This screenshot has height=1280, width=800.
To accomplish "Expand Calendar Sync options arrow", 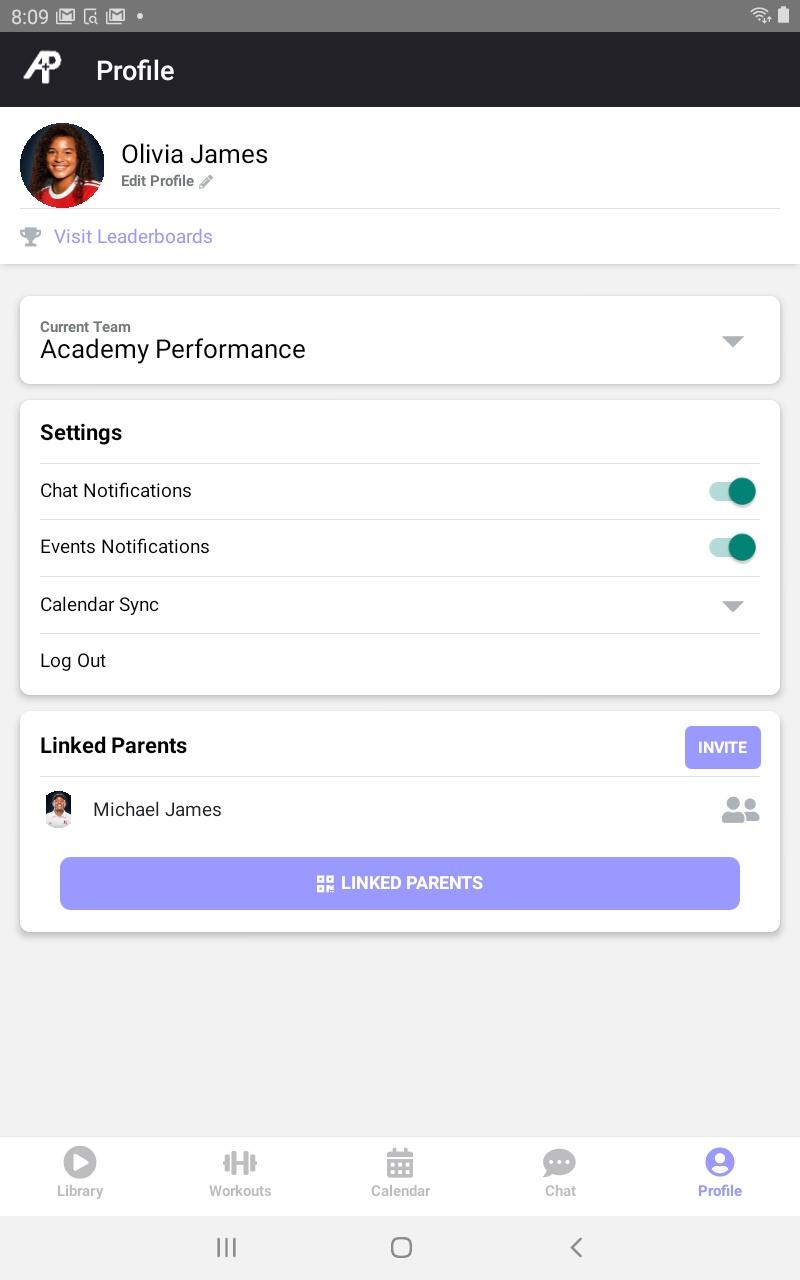I will (x=733, y=606).
